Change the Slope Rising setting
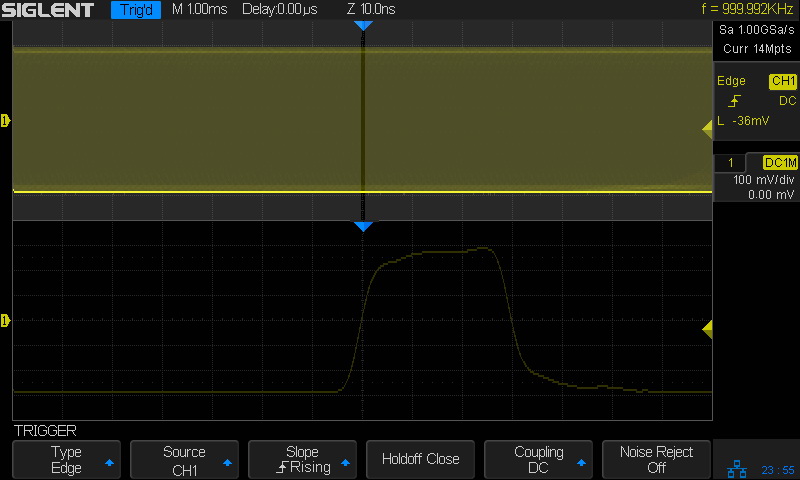The height and width of the screenshot is (480, 800). click(x=302, y=459)
